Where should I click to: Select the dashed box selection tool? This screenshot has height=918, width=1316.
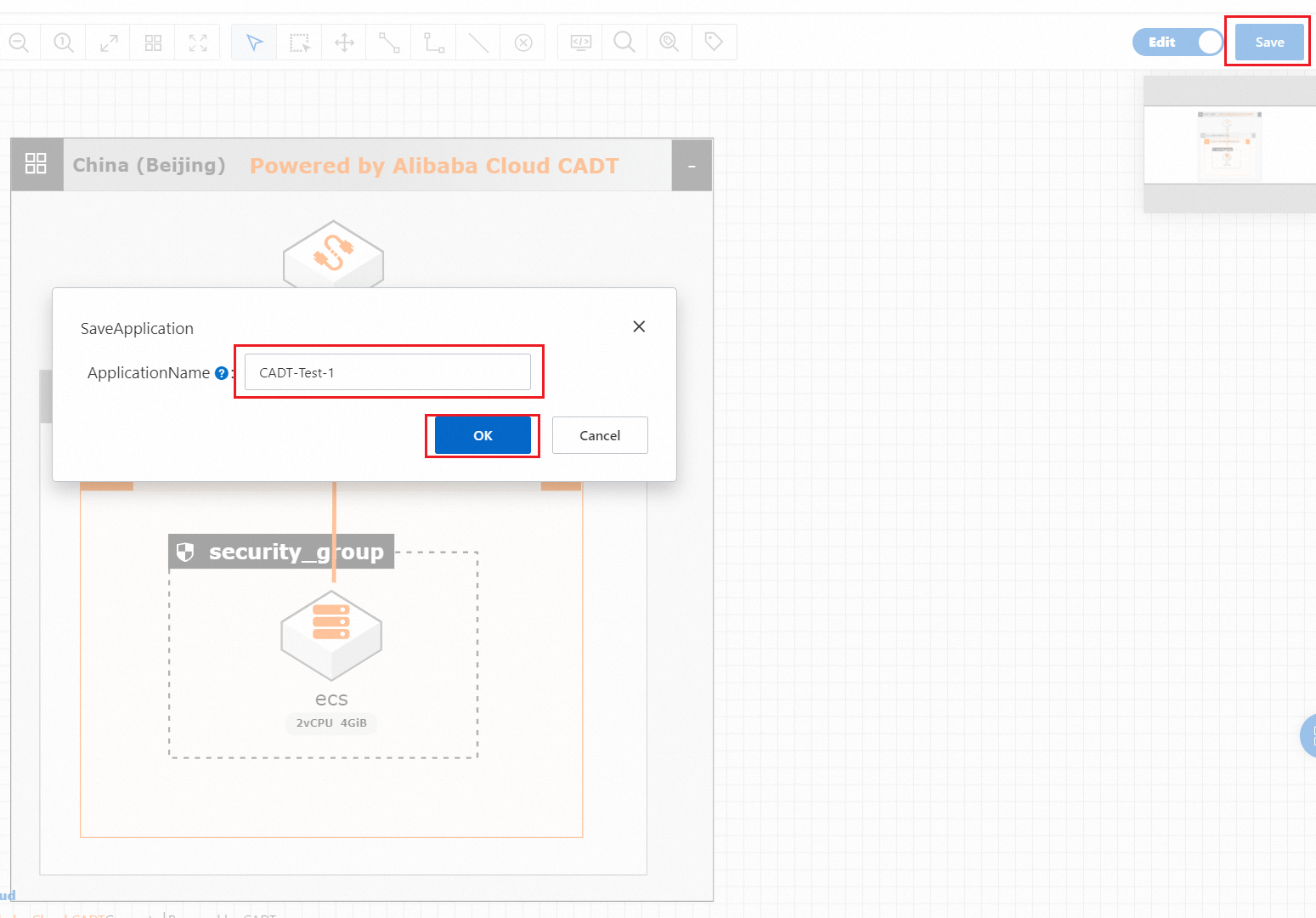299,42
